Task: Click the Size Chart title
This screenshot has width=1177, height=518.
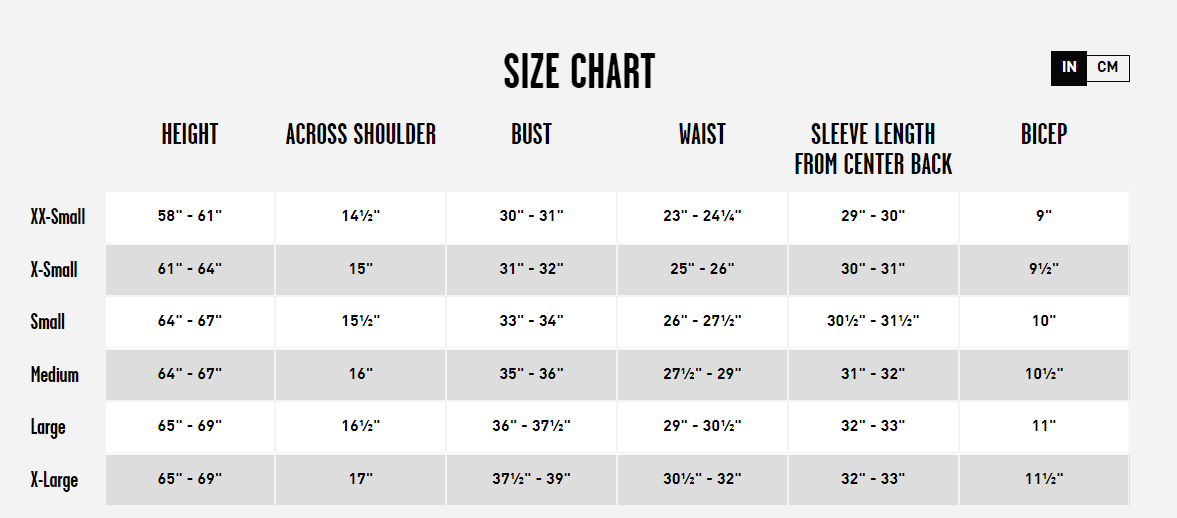Action: [x=579, y=72]
